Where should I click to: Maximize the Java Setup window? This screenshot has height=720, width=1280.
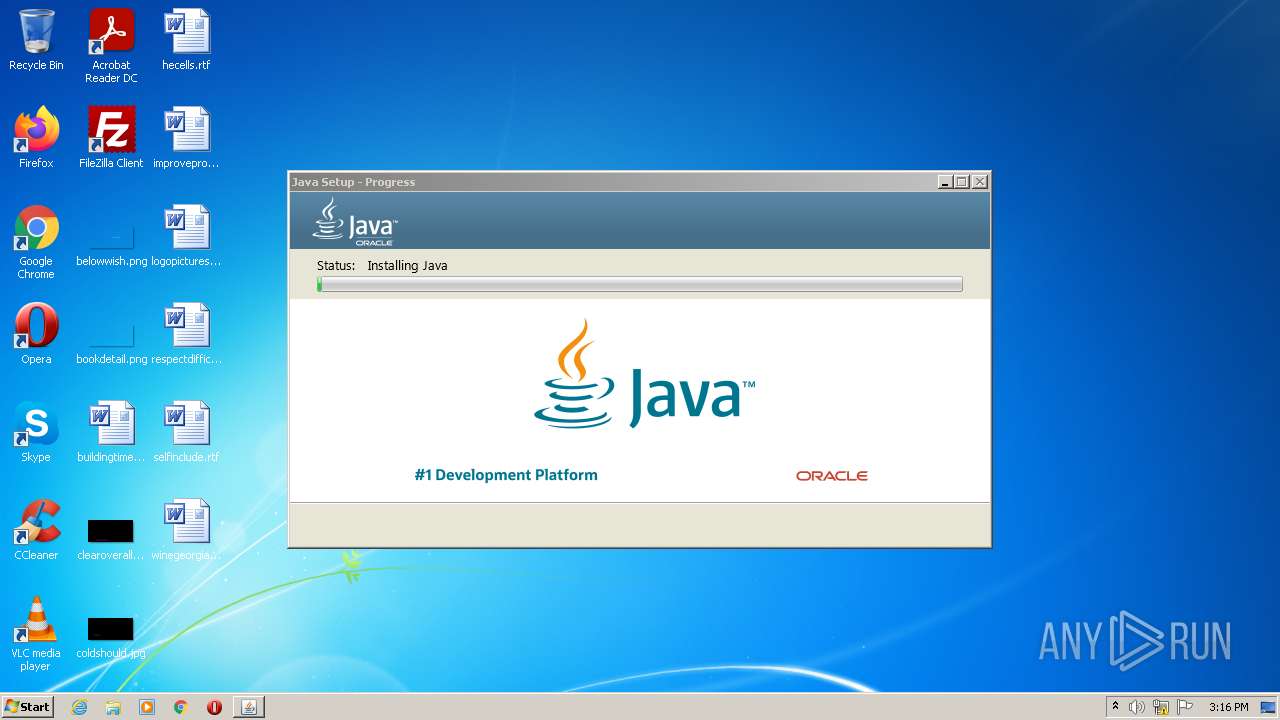[x=962, y=182]
